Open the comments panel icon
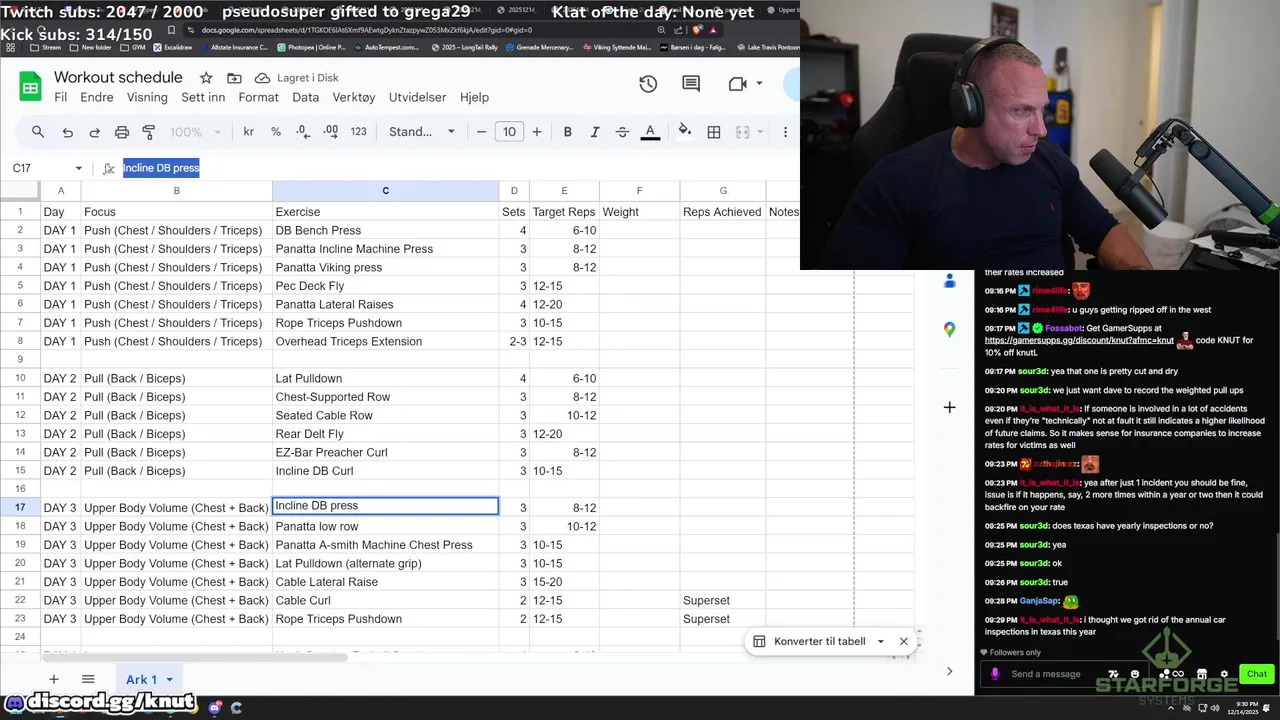 [691, 84]
